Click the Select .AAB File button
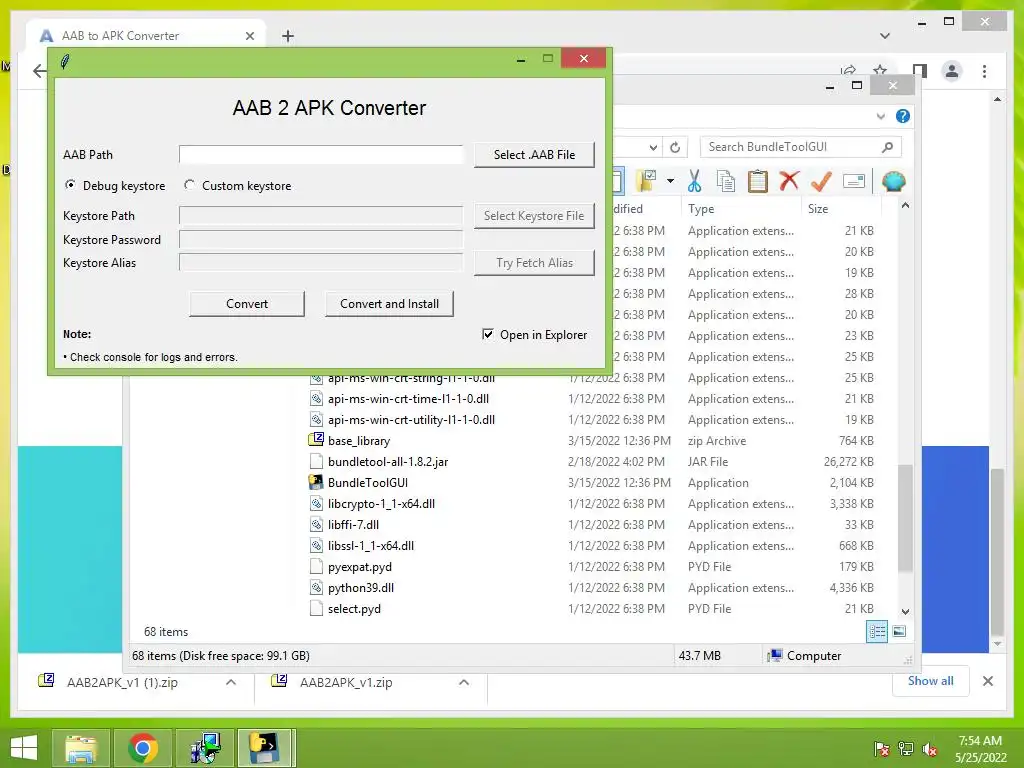The height and width of the screenshot is (768, 1024). pyautogui.click(x=534, y=155)
